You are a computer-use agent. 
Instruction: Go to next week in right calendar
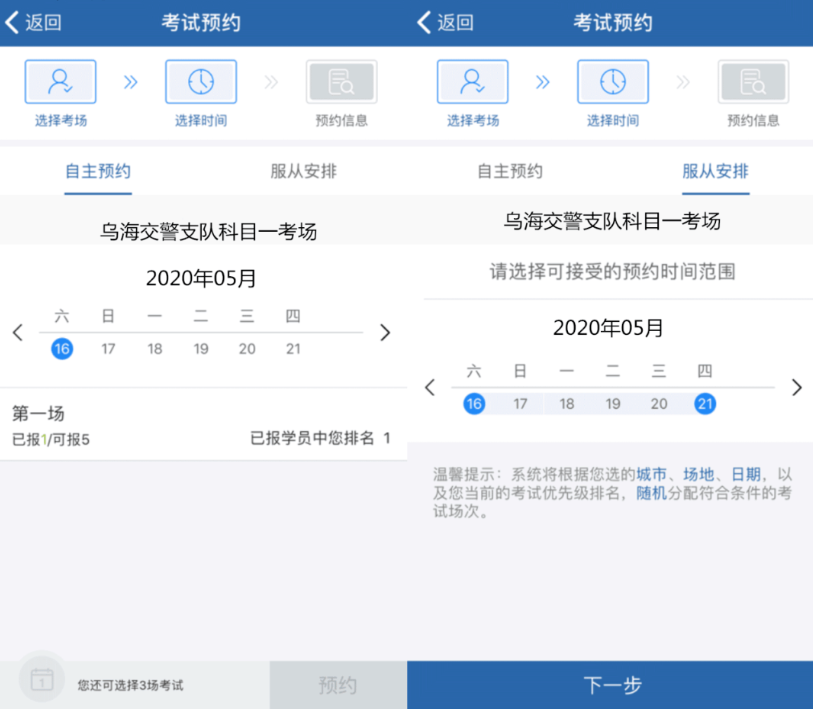coord(797,387)
